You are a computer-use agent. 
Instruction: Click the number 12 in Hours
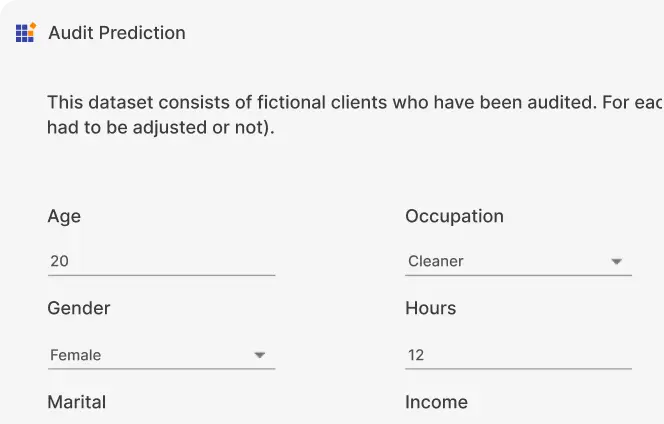click(x=416, y=355)
